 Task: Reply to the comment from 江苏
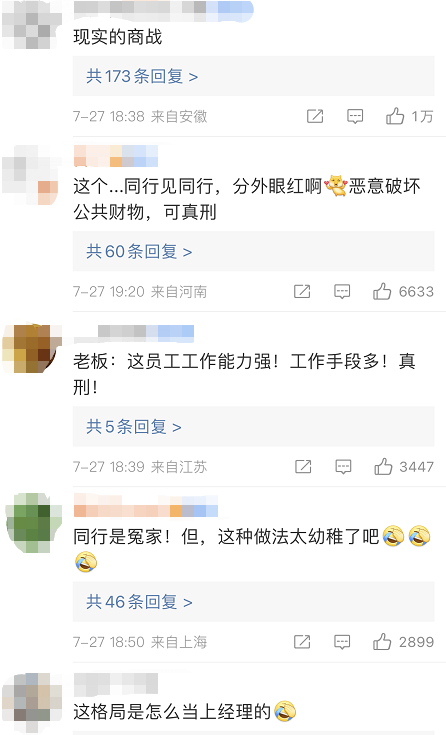[343, 467]
